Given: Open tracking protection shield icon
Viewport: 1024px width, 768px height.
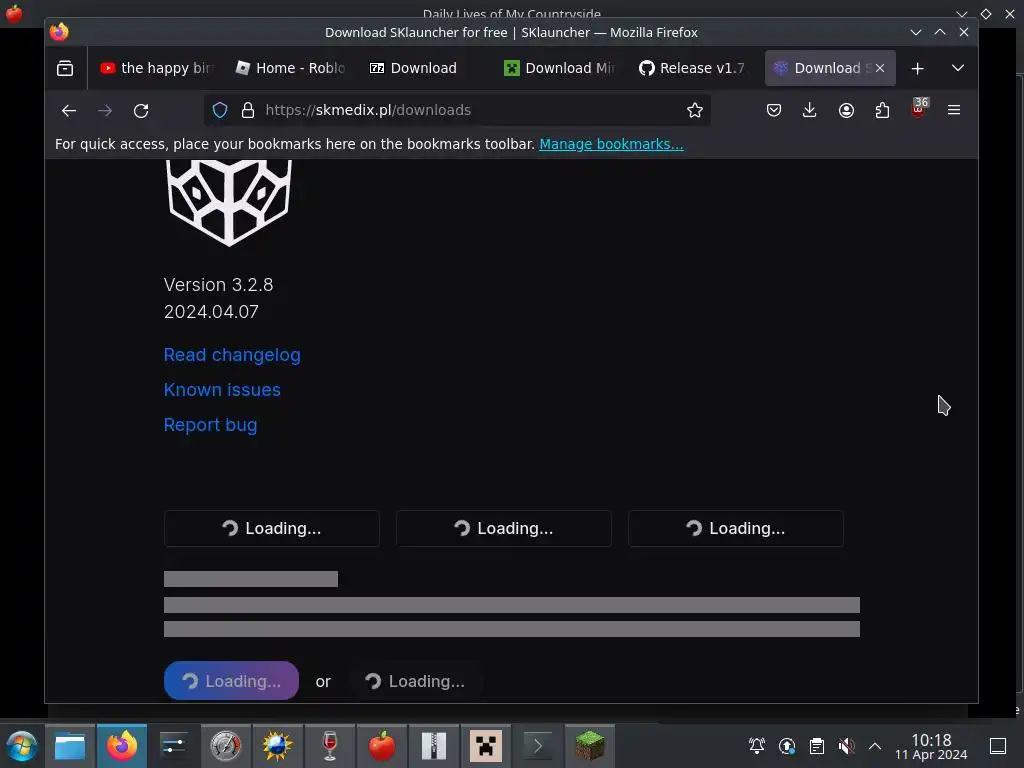Looking at the screenshot, I should (x=220, y=110).
